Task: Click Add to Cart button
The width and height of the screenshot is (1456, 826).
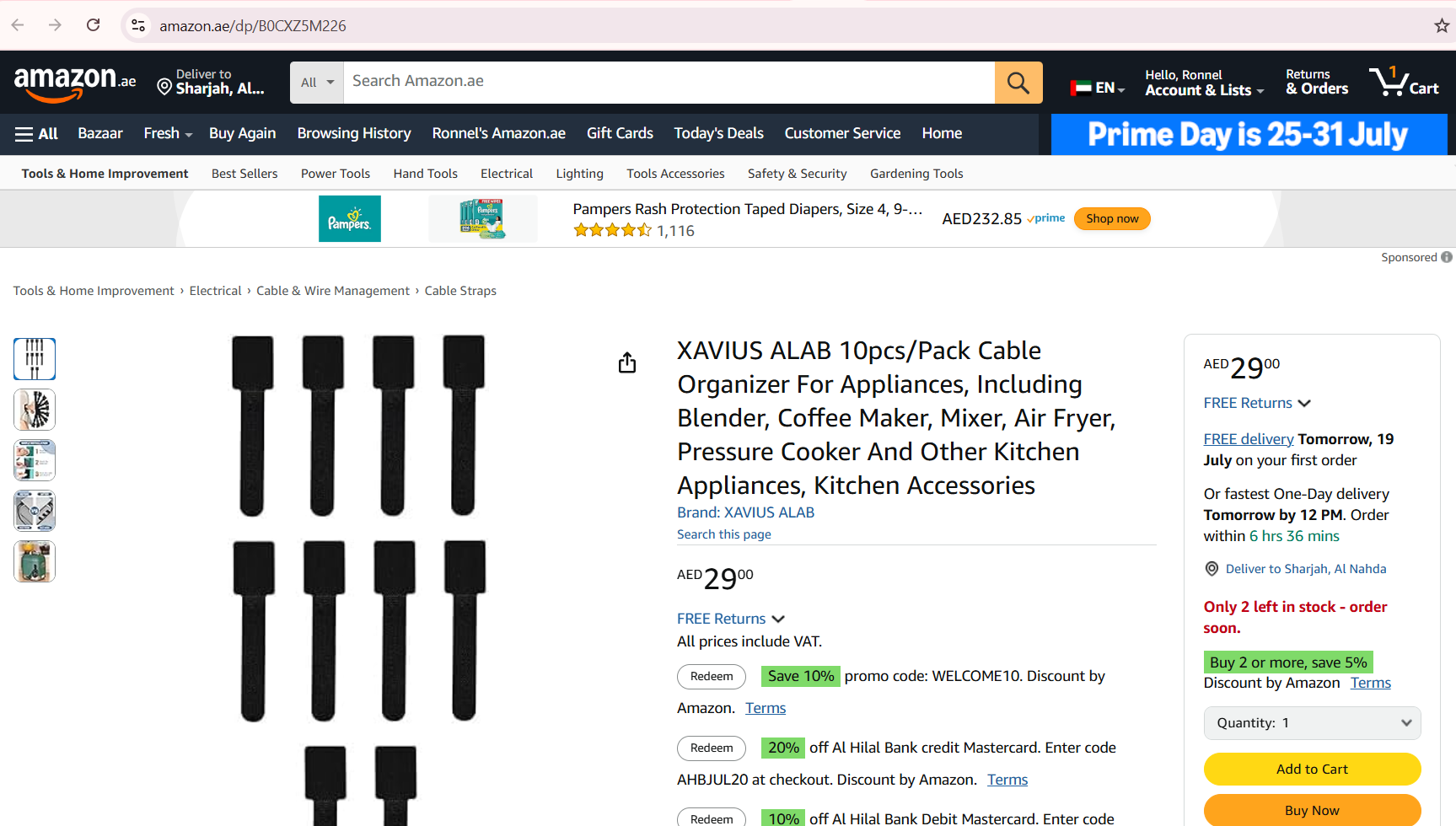Action: [1312, 769]
